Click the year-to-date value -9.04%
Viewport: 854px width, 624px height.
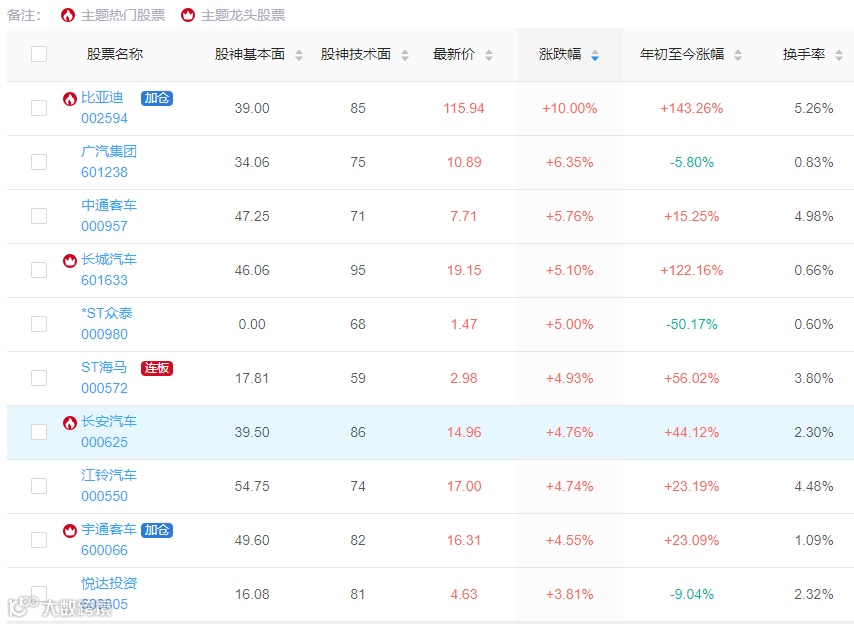pyautogui.click(x=692, y=594)
